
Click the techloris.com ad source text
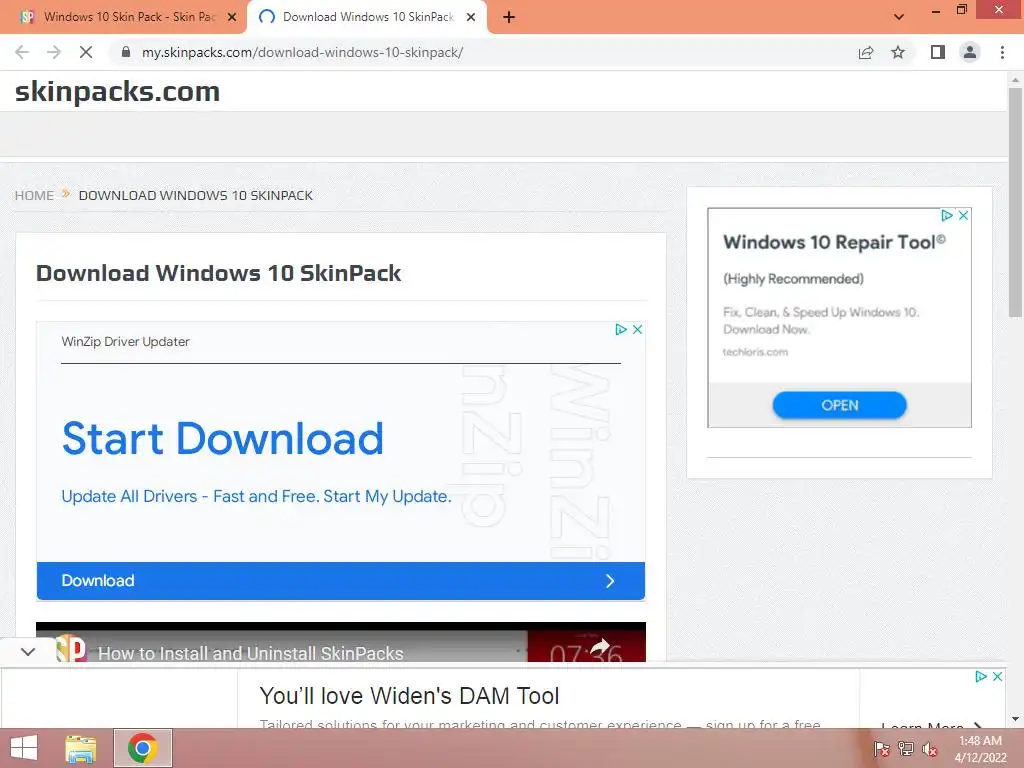point(755,352)
